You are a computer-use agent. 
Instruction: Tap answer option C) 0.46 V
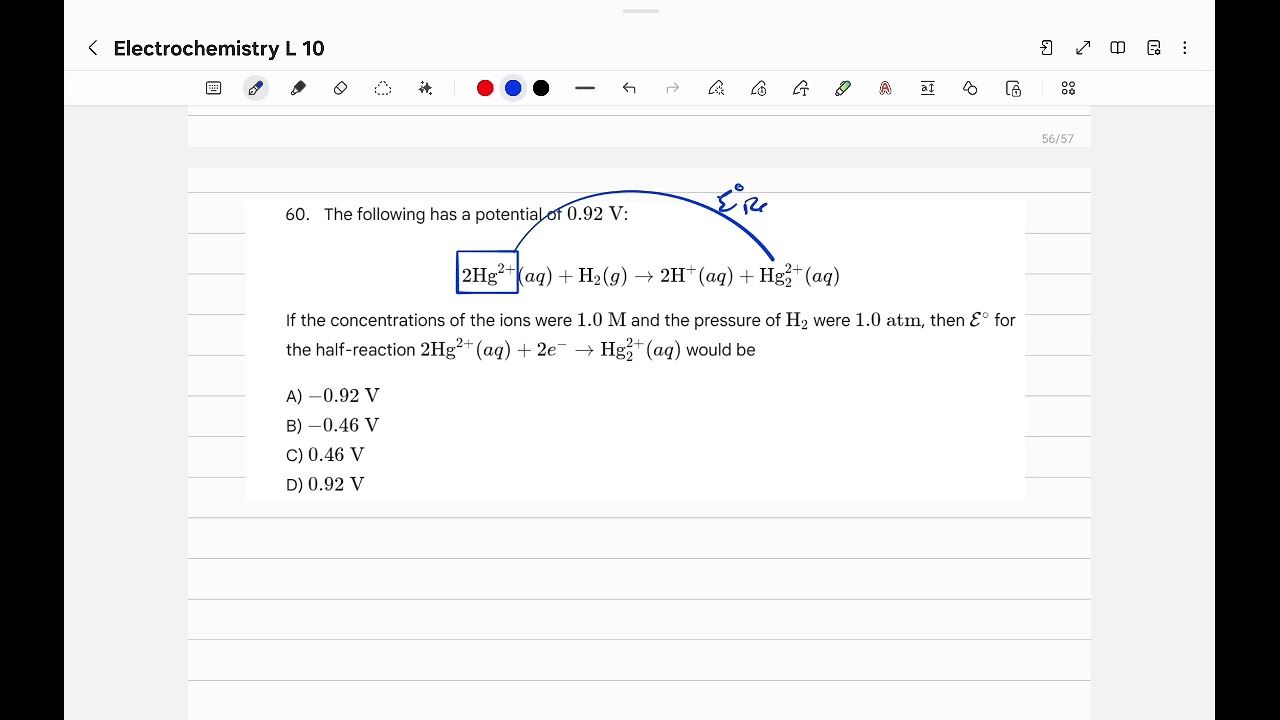pyautogui.click(x=325, y=455)
